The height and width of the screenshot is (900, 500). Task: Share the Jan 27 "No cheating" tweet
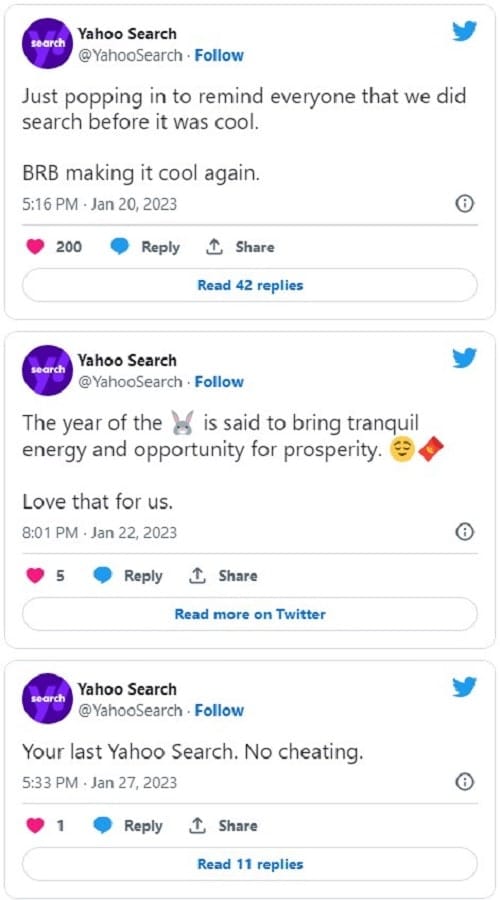click(223, 826)
